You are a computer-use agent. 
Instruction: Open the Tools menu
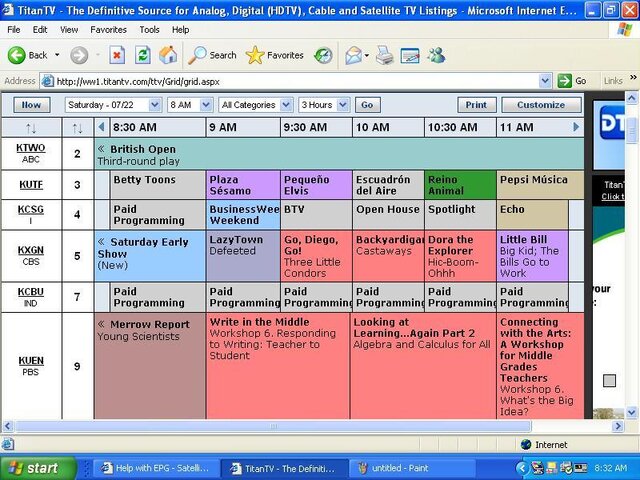[149, 30]
